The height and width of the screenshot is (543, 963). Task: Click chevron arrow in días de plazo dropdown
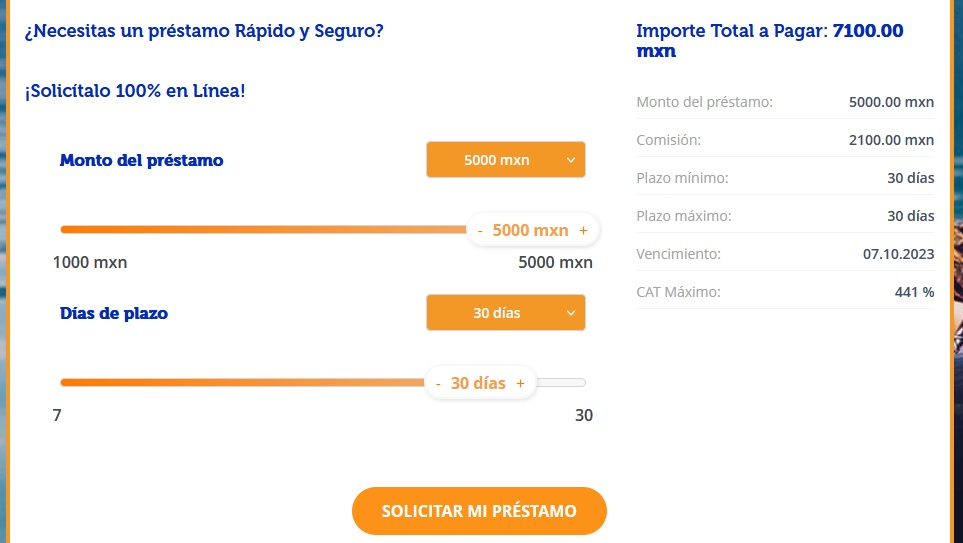pos(571,313)
